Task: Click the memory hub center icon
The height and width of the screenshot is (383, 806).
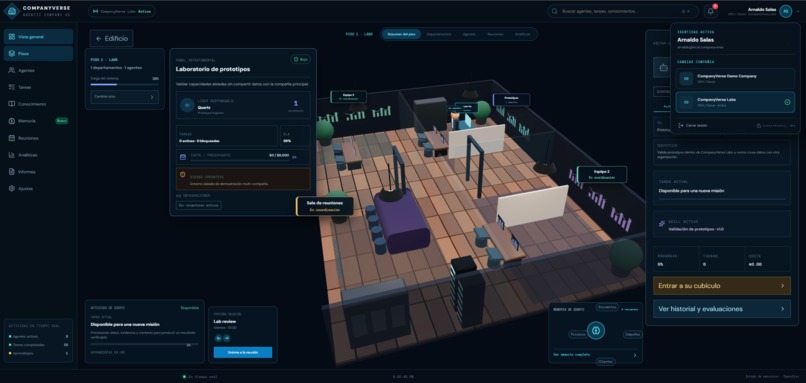Action: tap(596, 330)
